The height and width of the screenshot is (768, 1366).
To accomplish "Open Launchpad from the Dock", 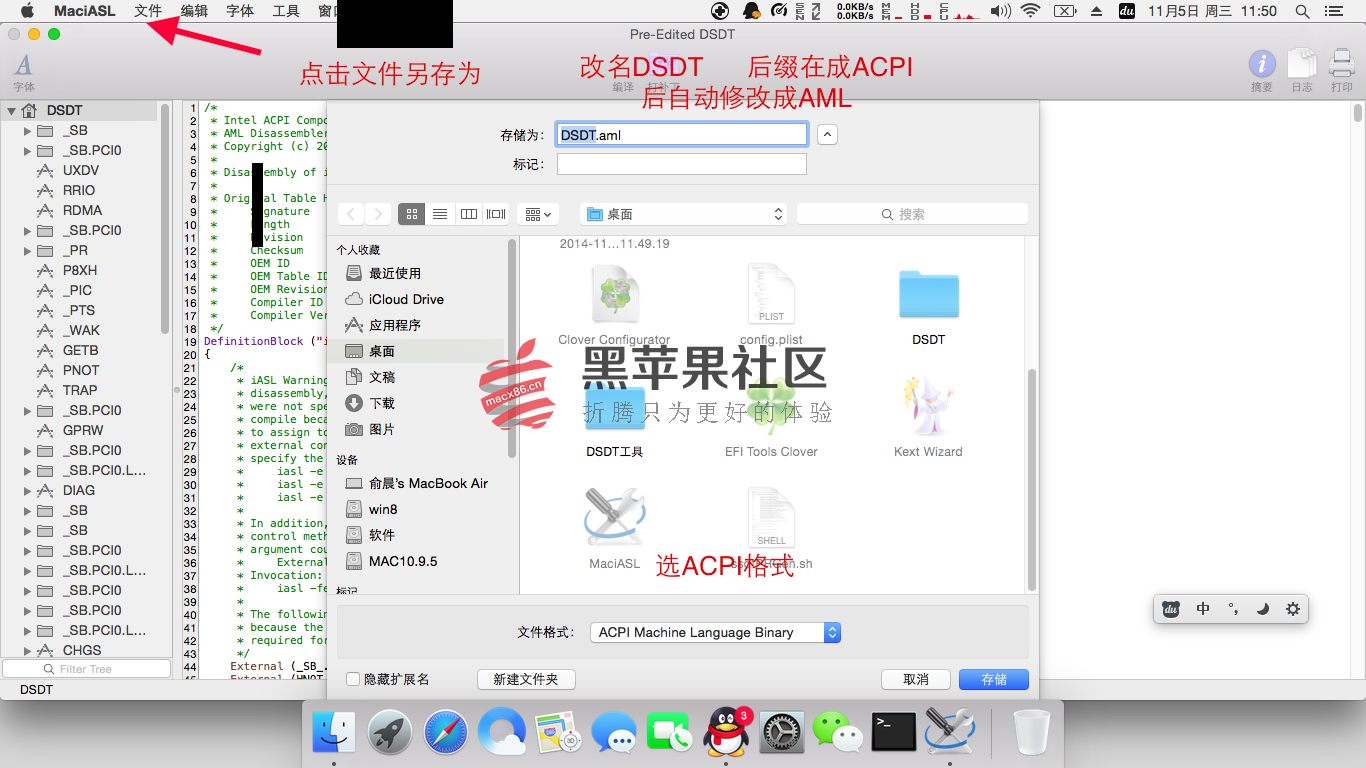I will pyautogui.click(x=390, y=732).
